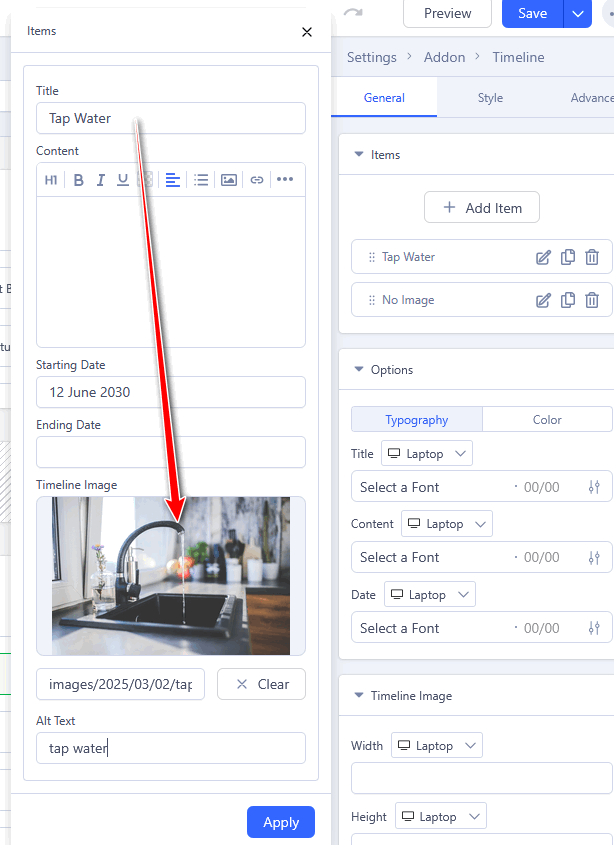Open Content font advanced settings sliders

point(594,557)
